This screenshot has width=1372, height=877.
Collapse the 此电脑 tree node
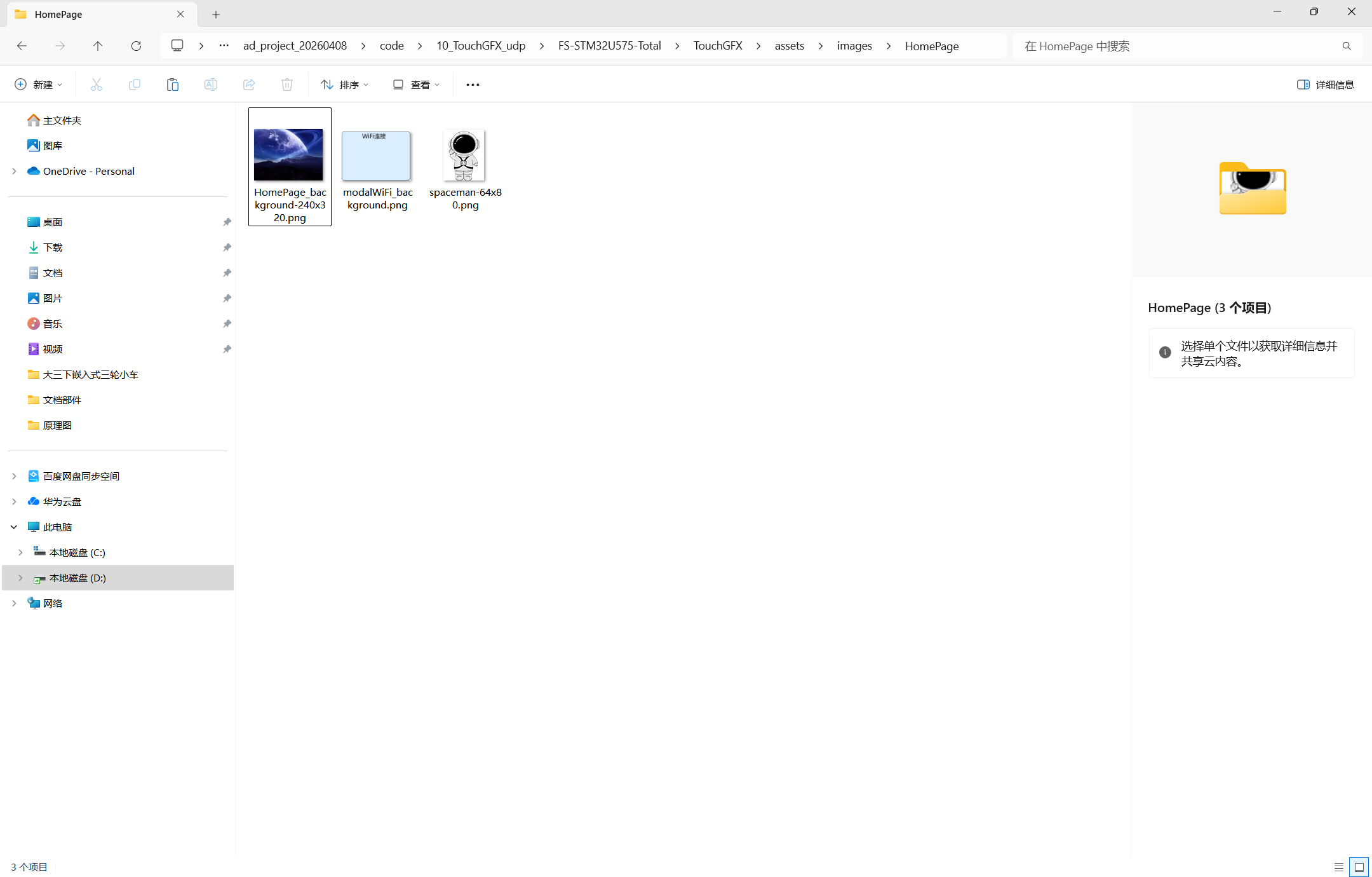[x=14, y=527]
